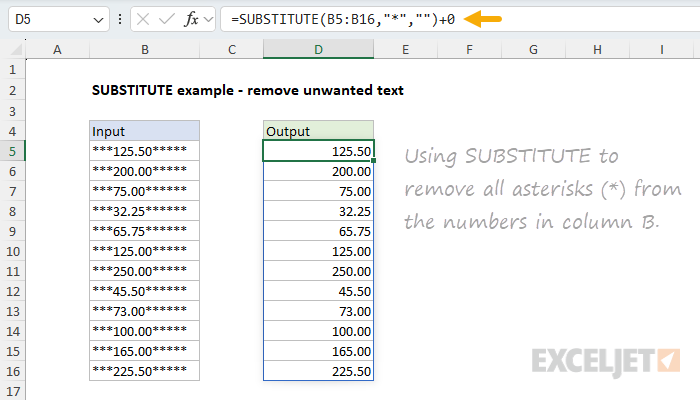The height and width of the screenshot is (400, 700).
Task: Click cell ***65.75******
Action: 145,231
